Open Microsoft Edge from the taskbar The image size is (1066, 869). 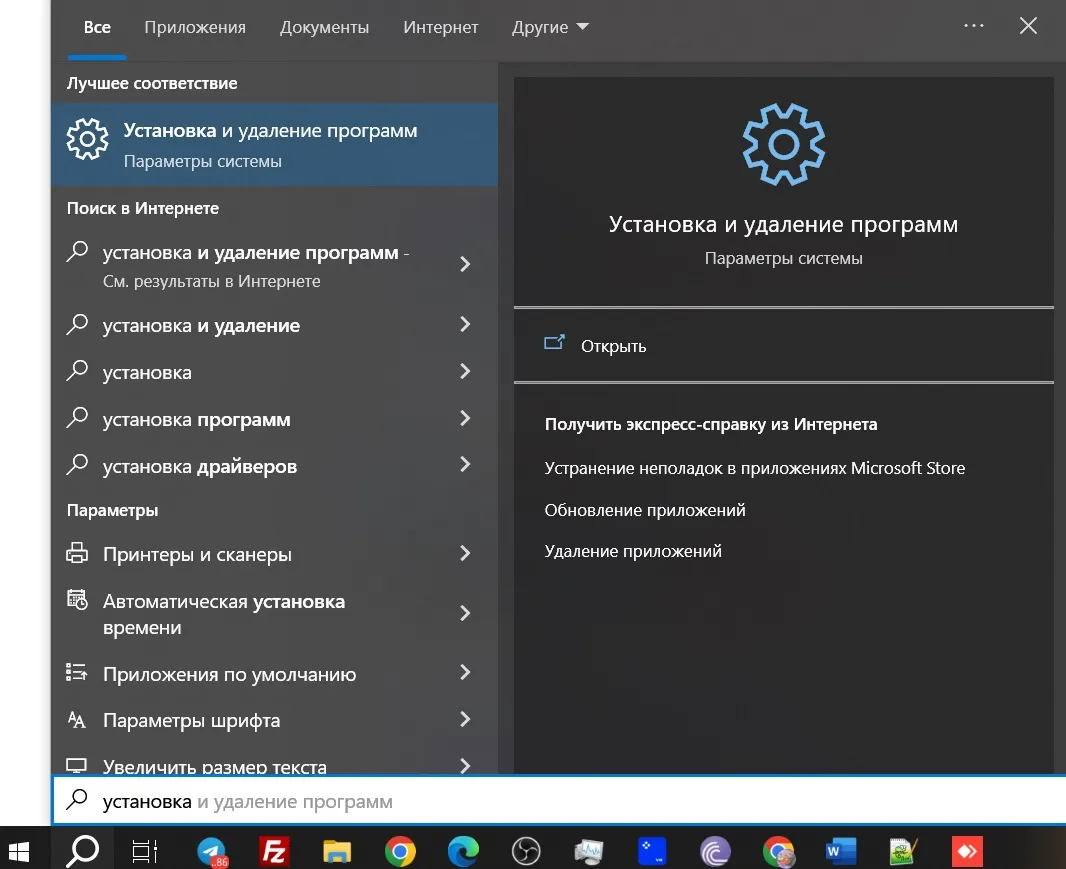(x=463, y=851)
